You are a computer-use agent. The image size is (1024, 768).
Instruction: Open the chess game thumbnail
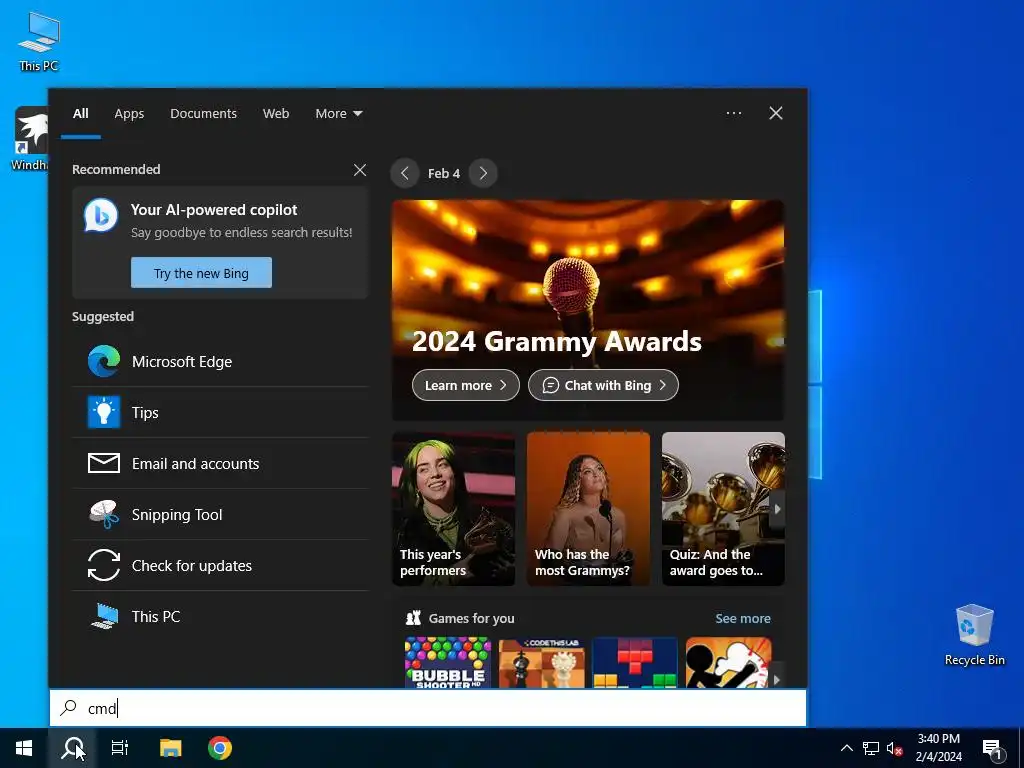(541, 662)
